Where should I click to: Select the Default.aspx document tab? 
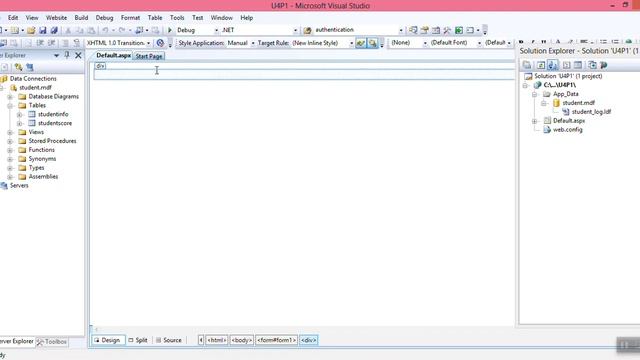pos(113,56)
